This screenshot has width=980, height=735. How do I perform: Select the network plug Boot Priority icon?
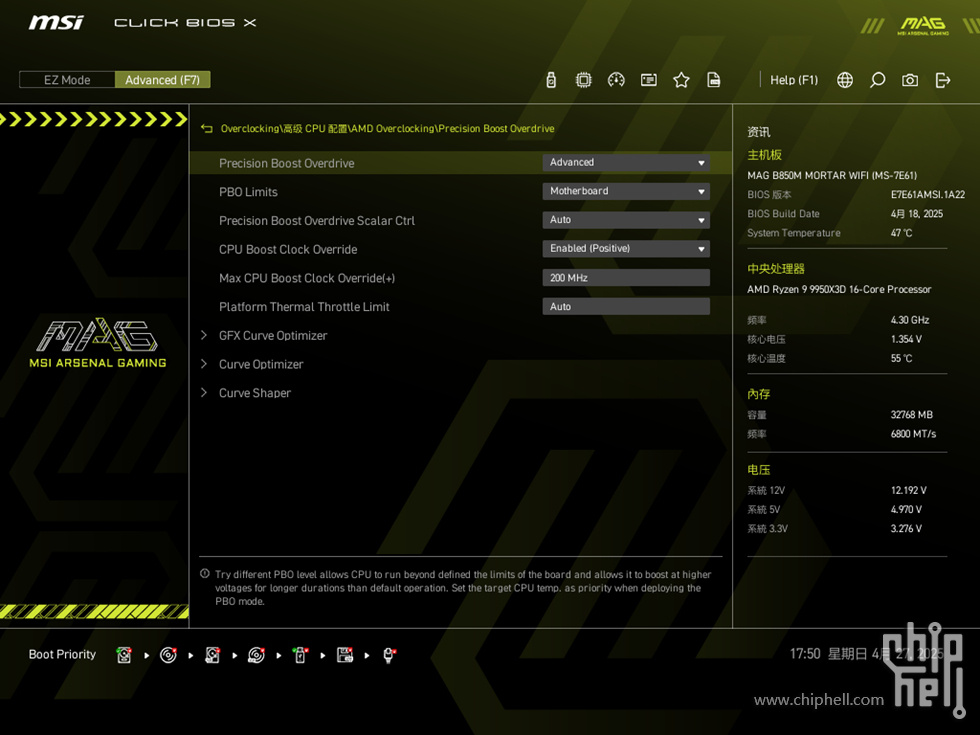[389, 655]
